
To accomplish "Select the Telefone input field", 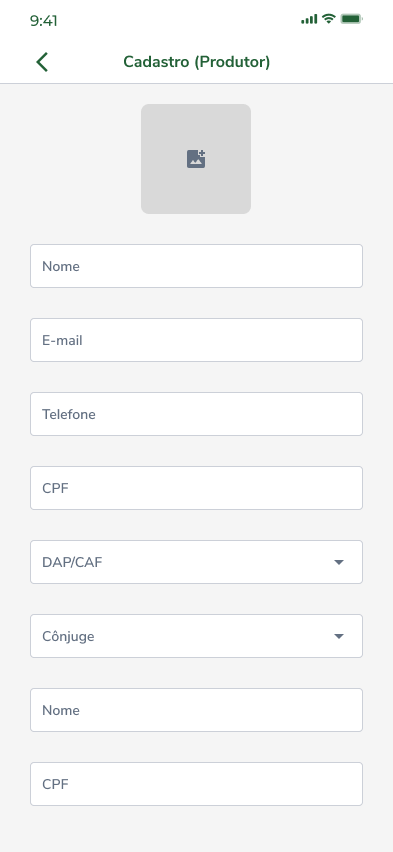I will (x=196, y=414).
